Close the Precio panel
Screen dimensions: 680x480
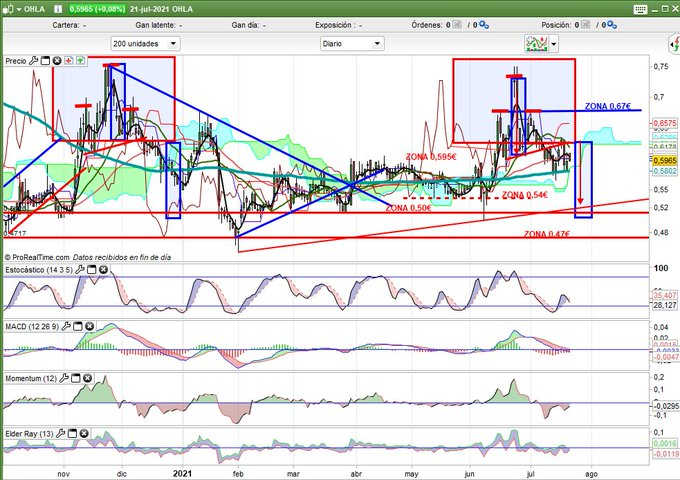coord(57,61)
